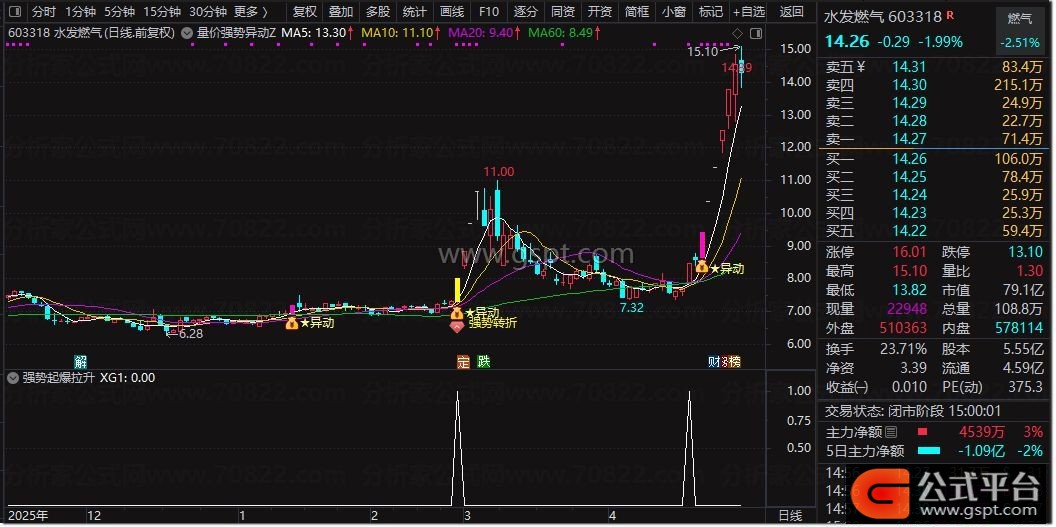Viewport: 1056px width, 527px height.
Task: Click the 榜 marker icon on timeline
Action: (x=734, y=361)
